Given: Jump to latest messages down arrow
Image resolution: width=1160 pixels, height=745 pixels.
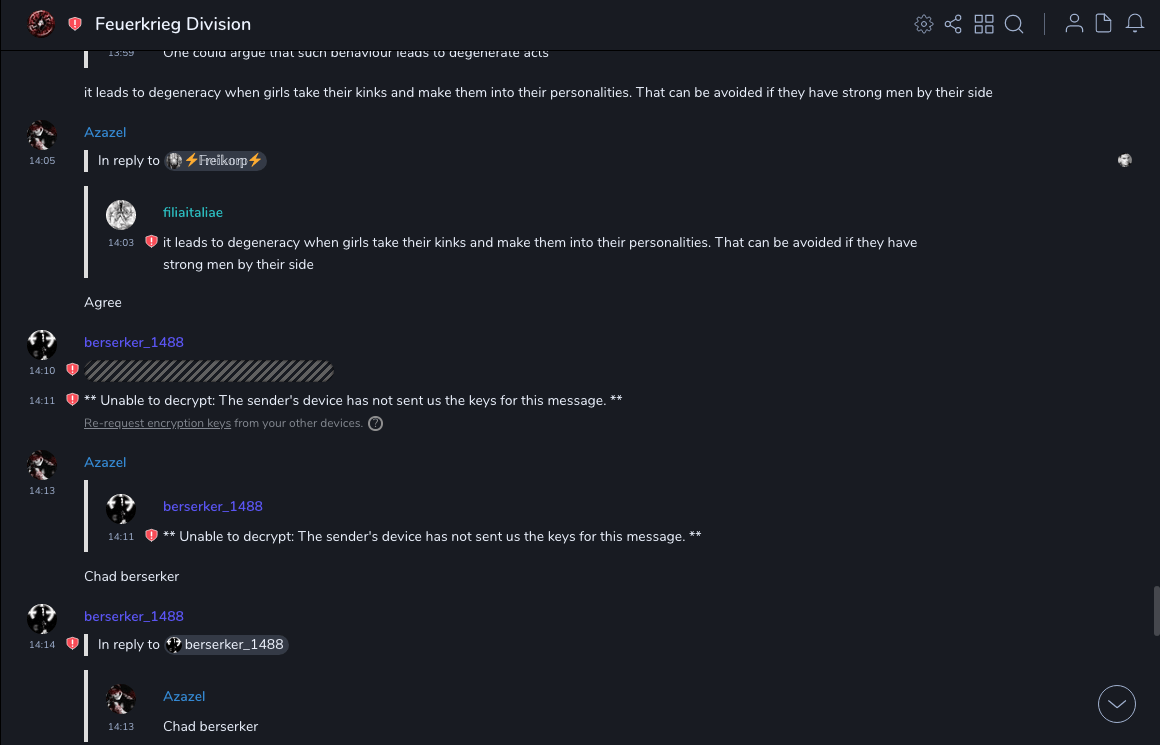Looking at the screenshot, I should tap(1116, 704).
